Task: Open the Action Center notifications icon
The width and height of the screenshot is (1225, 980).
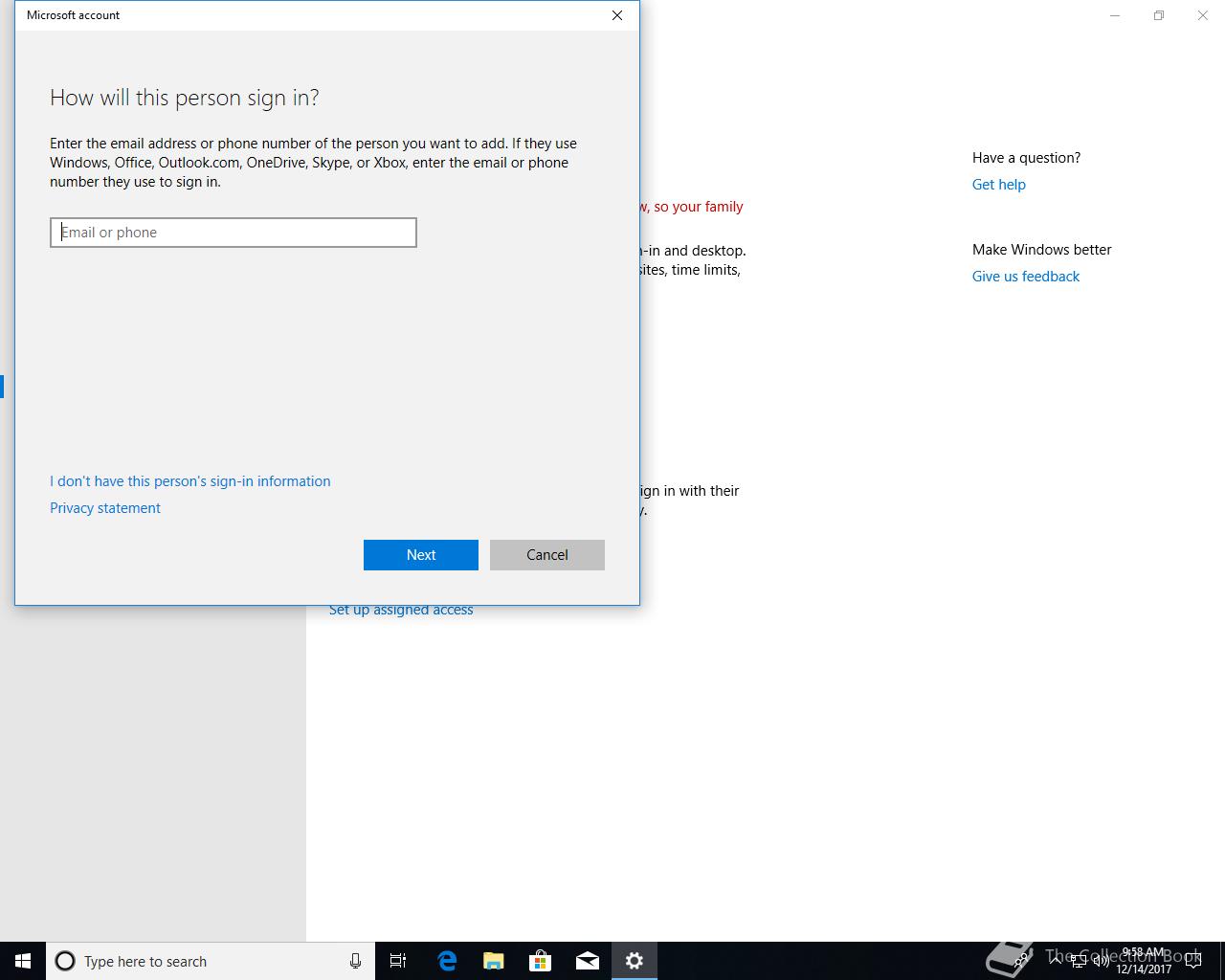Action: [1193, 961]
